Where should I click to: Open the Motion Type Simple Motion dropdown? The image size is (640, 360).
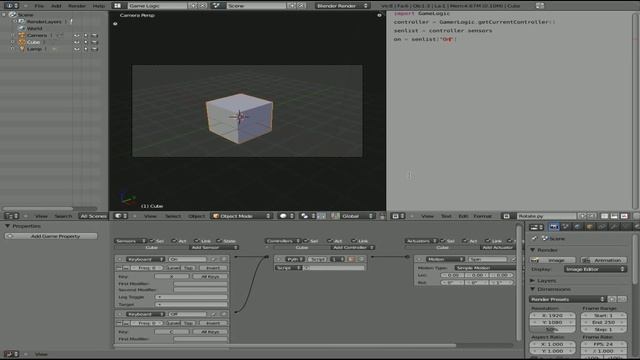485,268
